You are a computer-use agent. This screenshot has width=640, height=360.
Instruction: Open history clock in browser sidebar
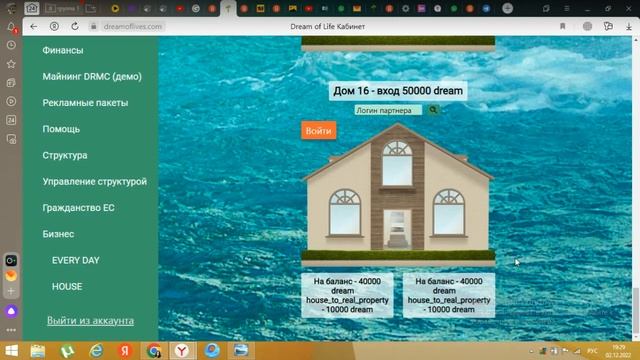[11, 45]
